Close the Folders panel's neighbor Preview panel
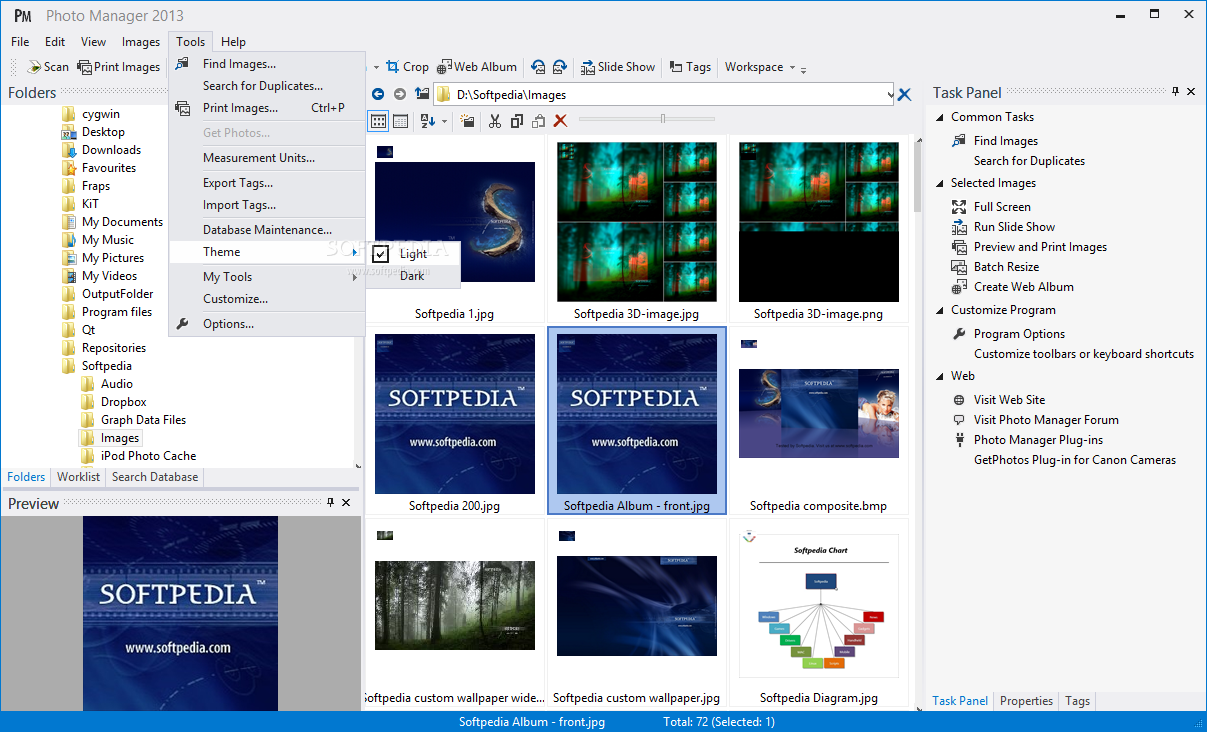Image resolution: width=1207 pixels, height=732 pixels. point(346,503)
